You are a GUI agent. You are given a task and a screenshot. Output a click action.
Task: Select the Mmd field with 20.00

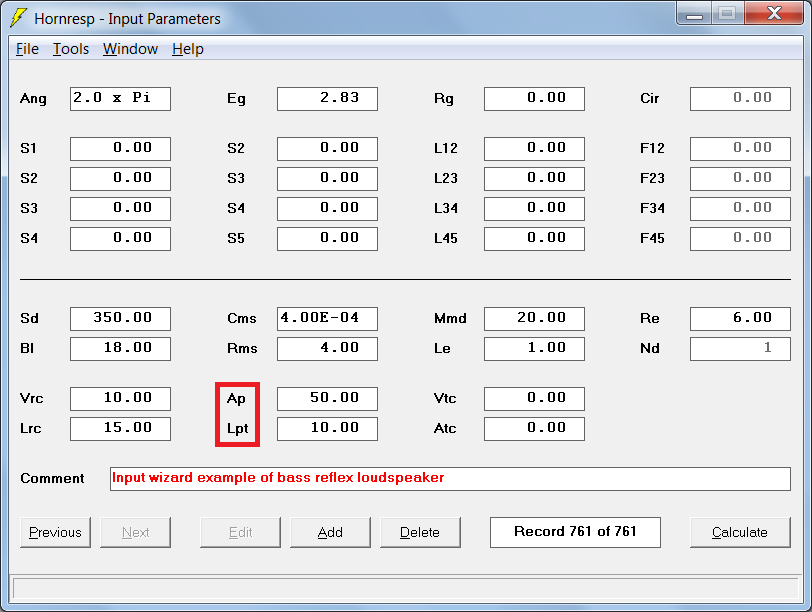pos(534,318)
